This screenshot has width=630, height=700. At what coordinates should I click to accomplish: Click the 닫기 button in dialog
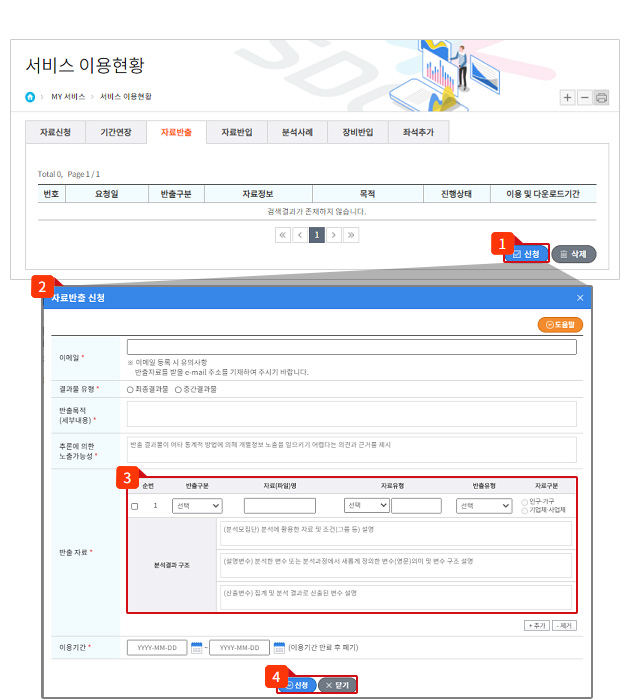338,685
